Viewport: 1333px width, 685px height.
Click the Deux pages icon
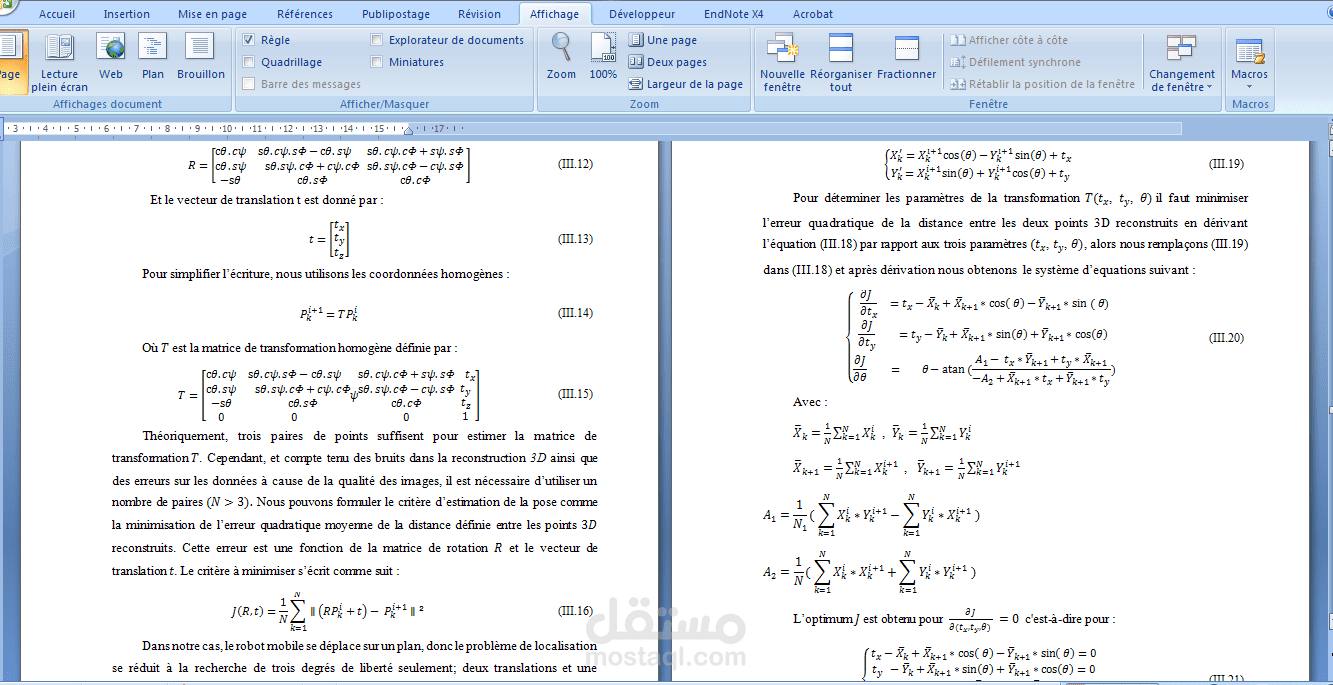636,62
